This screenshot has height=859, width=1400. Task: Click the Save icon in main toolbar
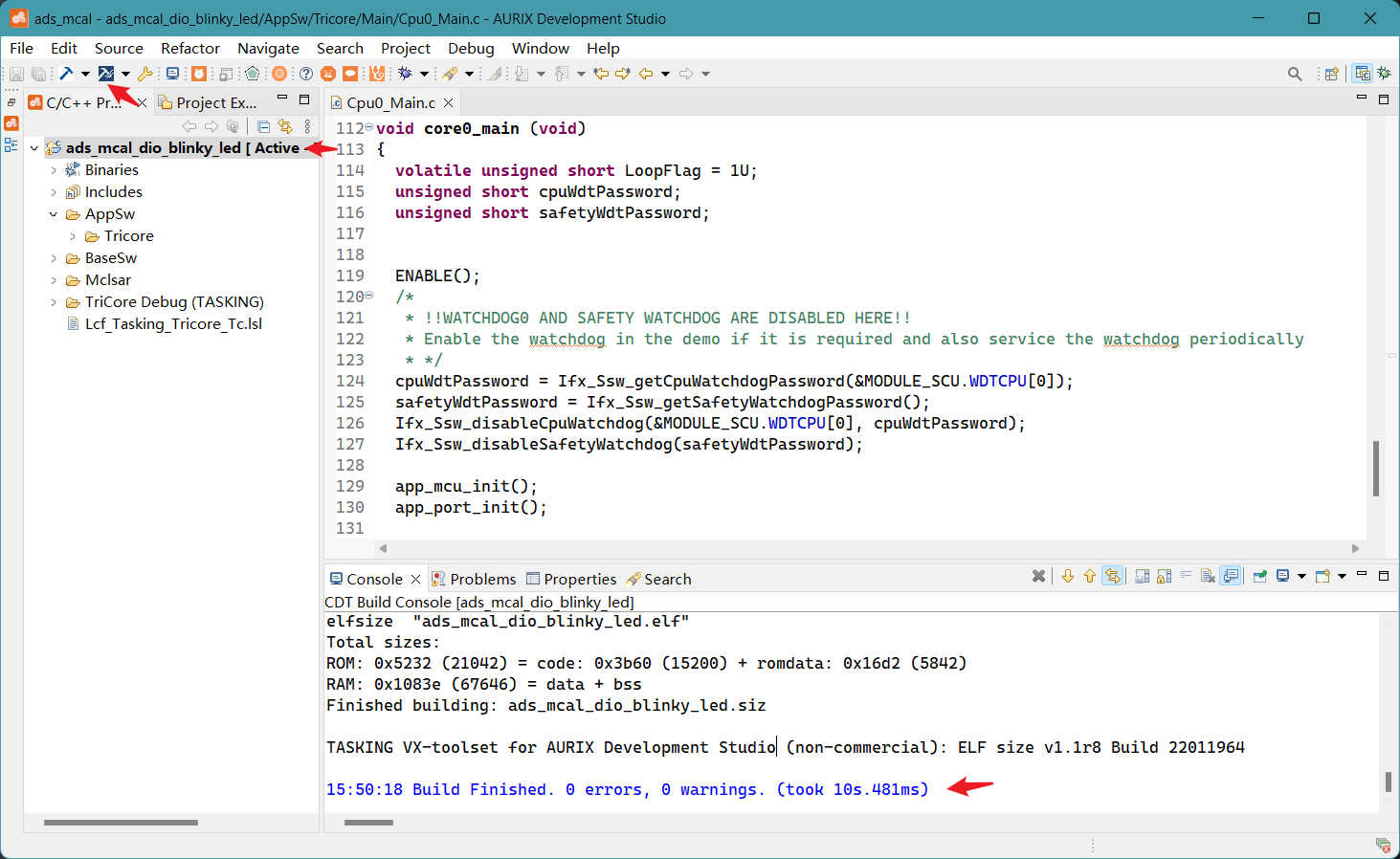(16, 74)
